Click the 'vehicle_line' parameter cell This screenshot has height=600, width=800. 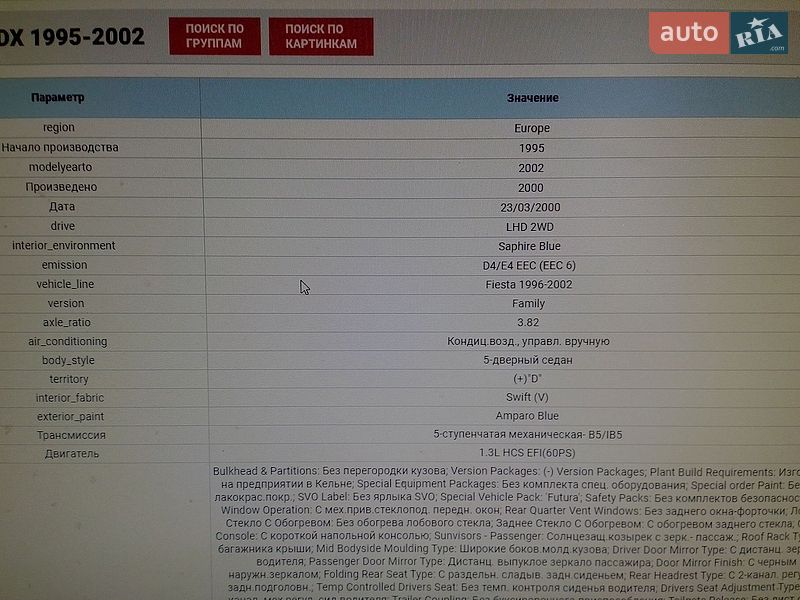click(65, 285)
